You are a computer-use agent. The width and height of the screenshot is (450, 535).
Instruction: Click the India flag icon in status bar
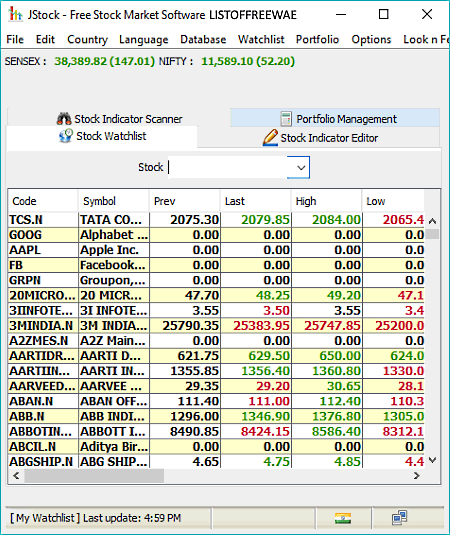click(343, 519)
